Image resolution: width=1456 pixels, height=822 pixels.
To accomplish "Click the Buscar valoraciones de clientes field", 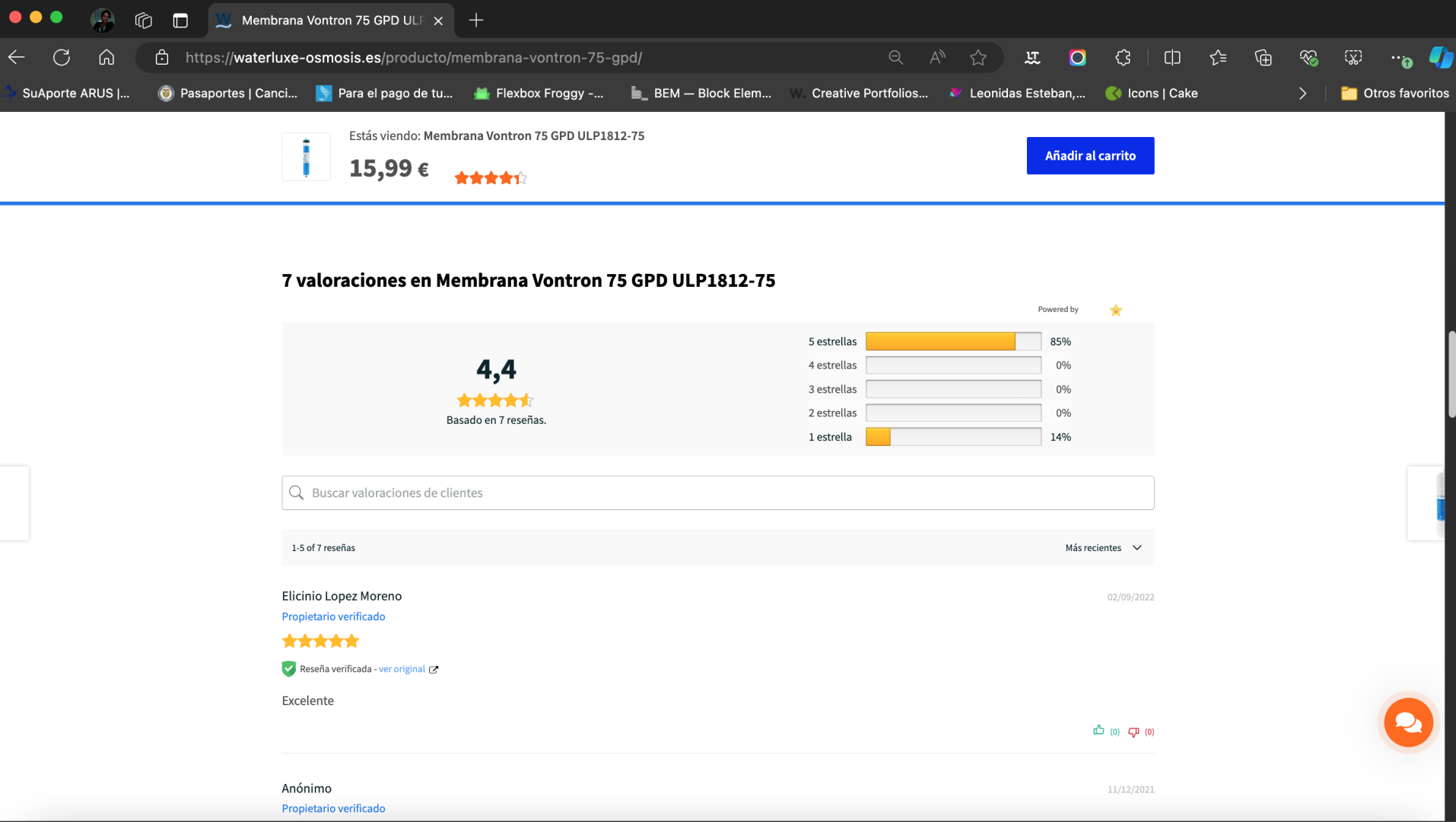I will click(717, 493).
